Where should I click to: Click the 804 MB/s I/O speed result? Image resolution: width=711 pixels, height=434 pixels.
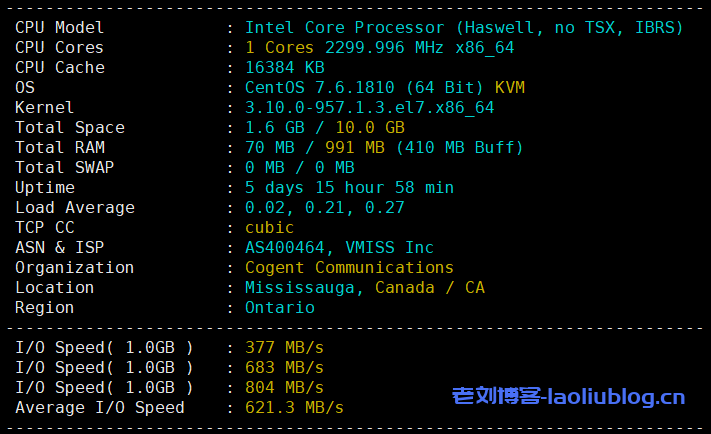click(284, 387)
